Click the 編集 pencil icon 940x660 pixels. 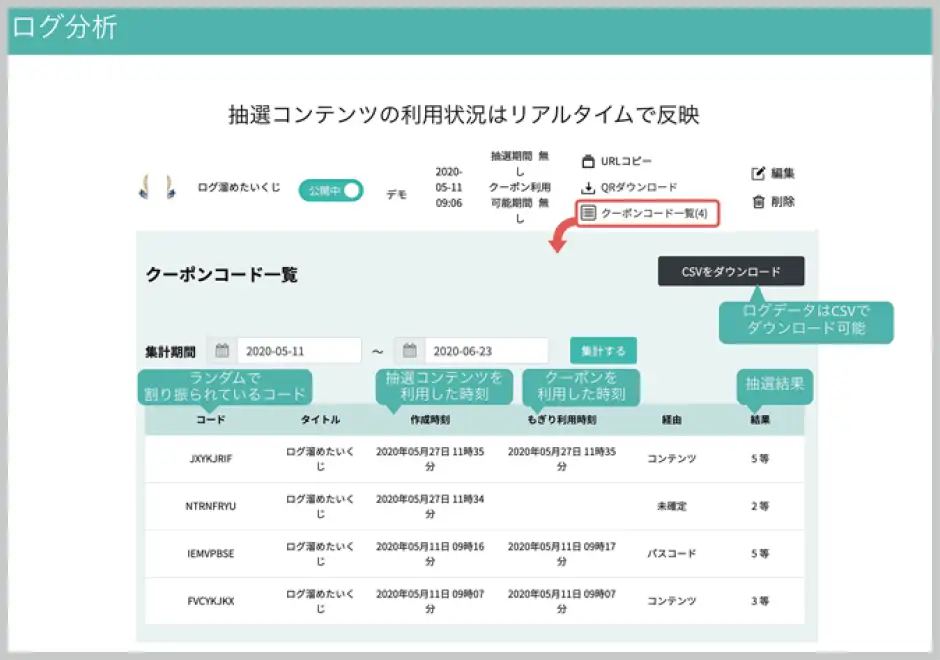pos(758,173)
